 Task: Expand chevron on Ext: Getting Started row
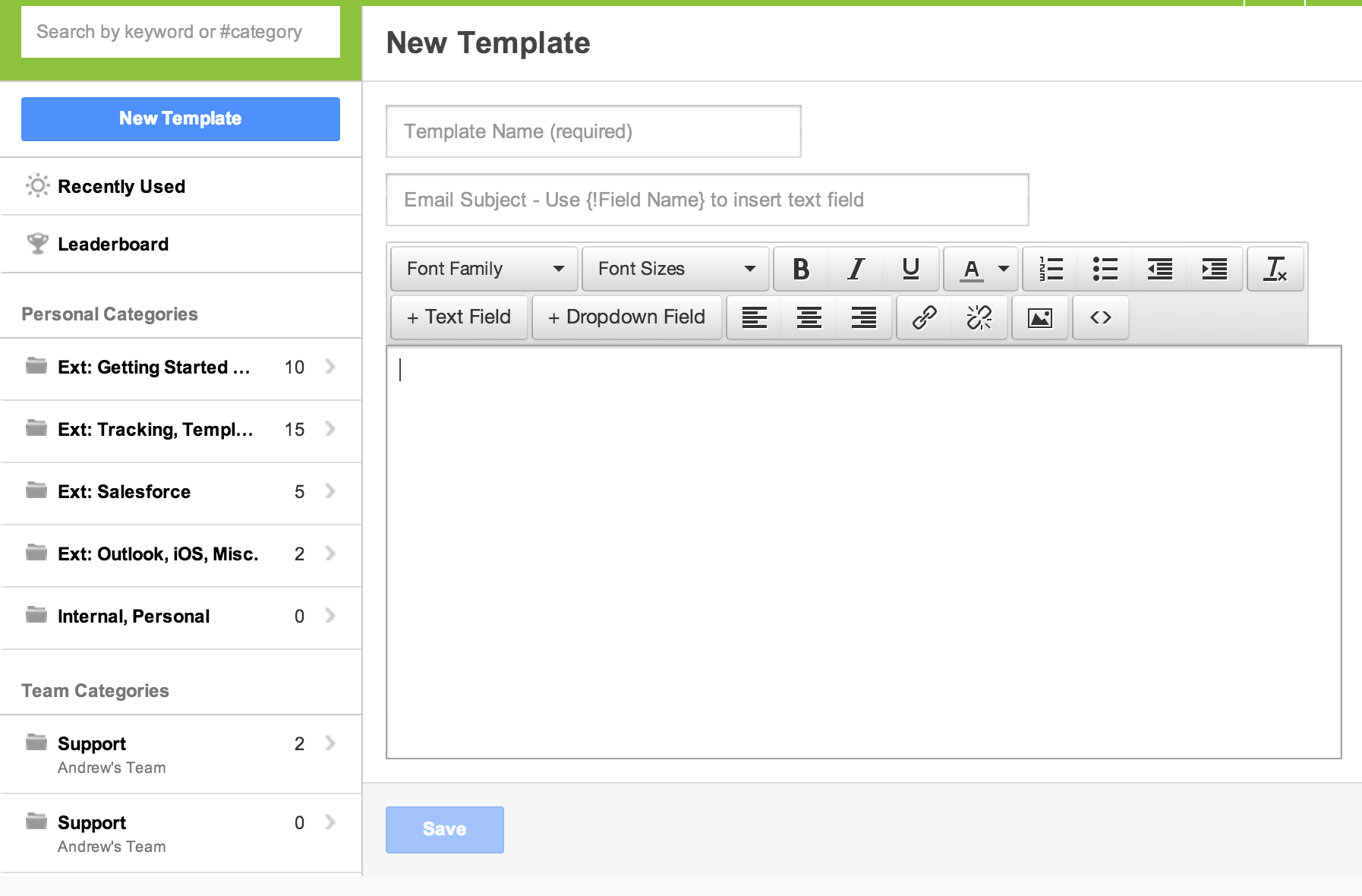[330, 367]
